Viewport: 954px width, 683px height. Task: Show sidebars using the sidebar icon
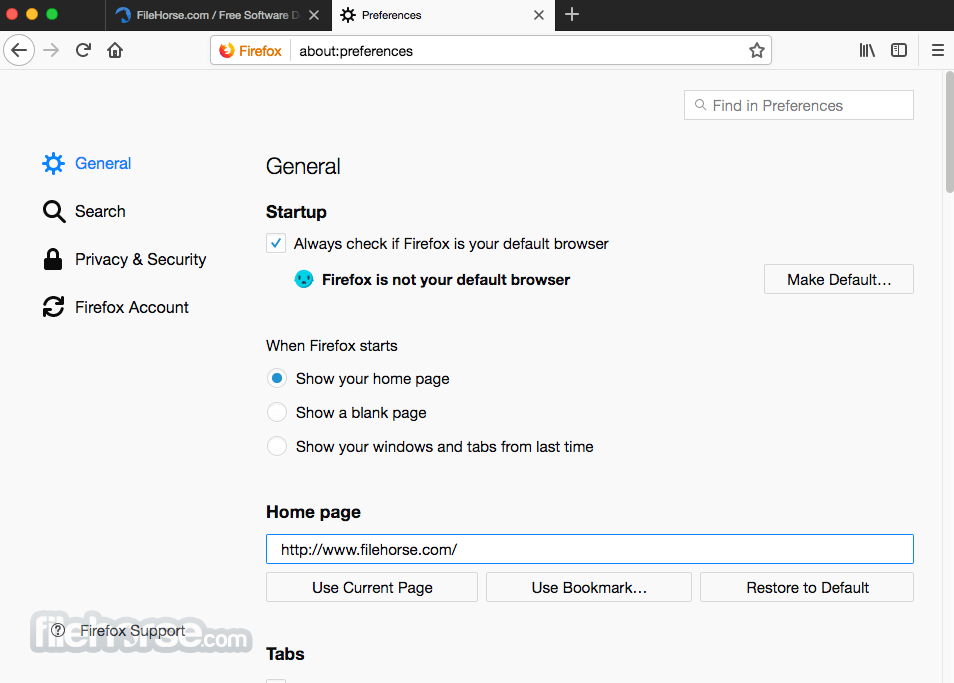(899, 50)
